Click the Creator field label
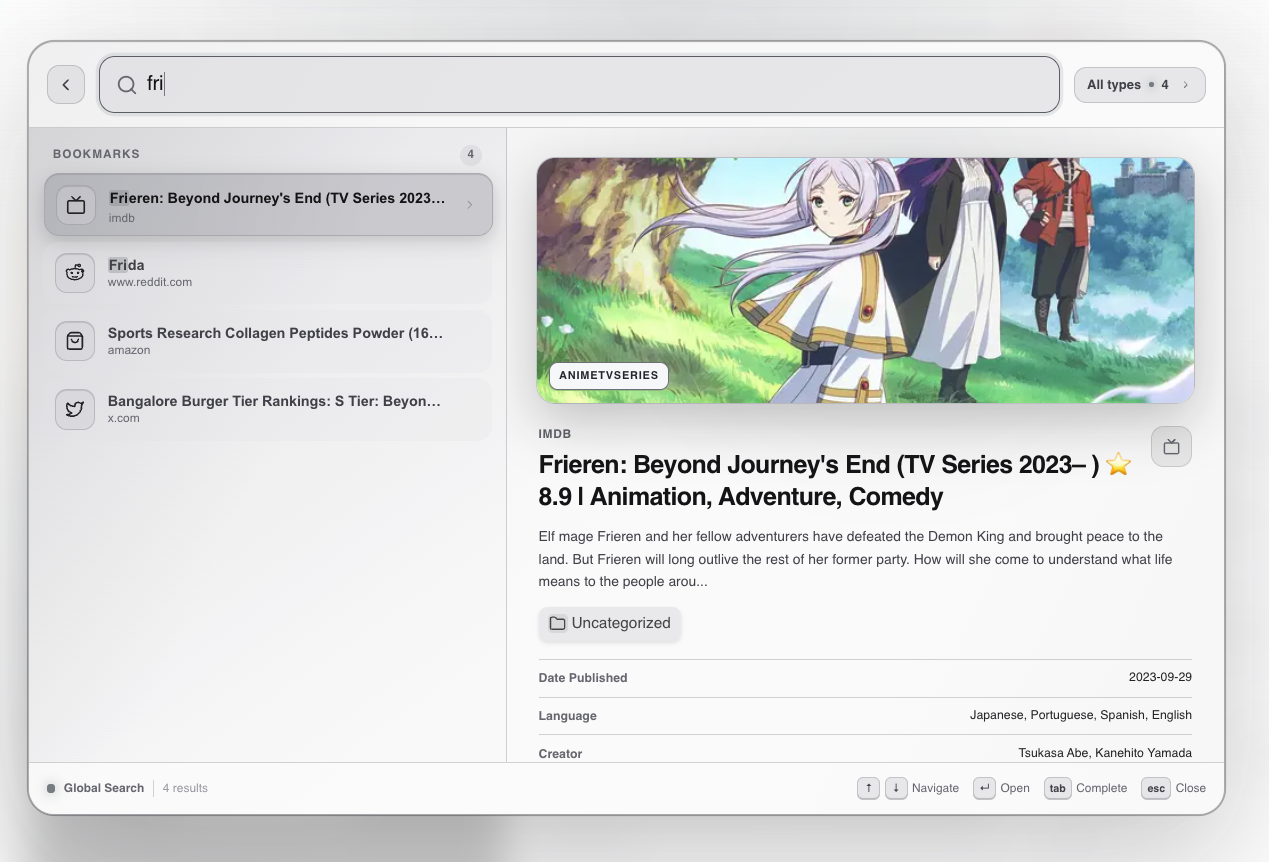The height and width of the screenshot is (862, 1269). click(x=560, y=753)
